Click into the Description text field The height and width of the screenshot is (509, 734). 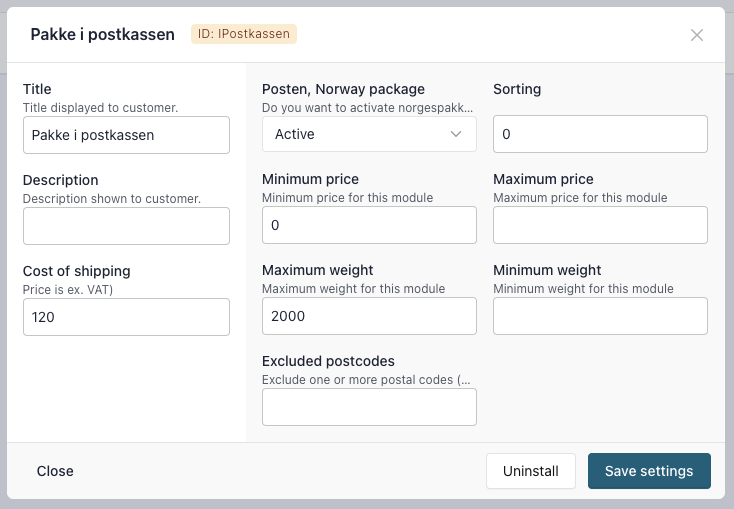coord(126,226)
